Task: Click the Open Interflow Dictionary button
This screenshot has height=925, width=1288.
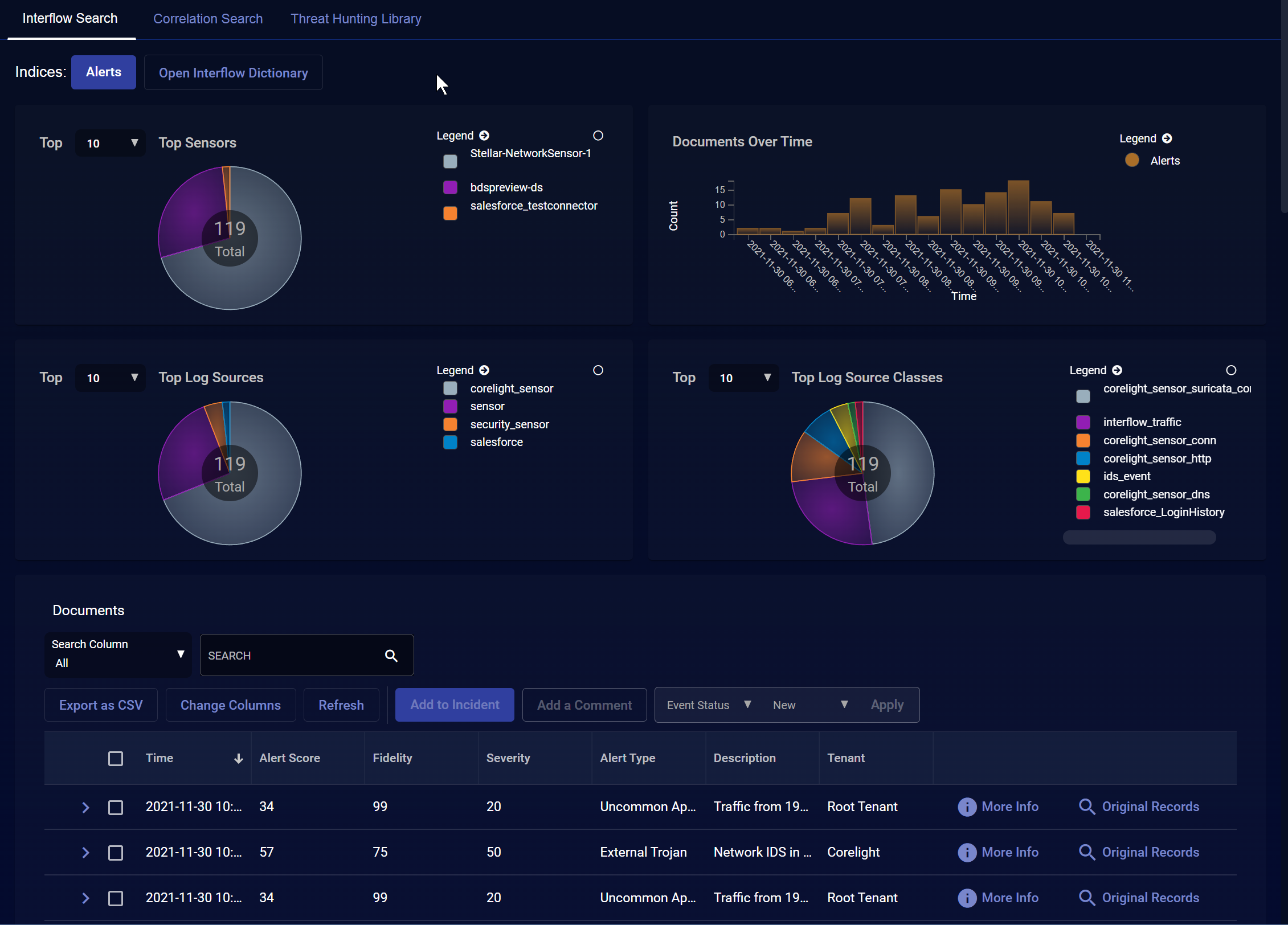Action: click(233, 73)
